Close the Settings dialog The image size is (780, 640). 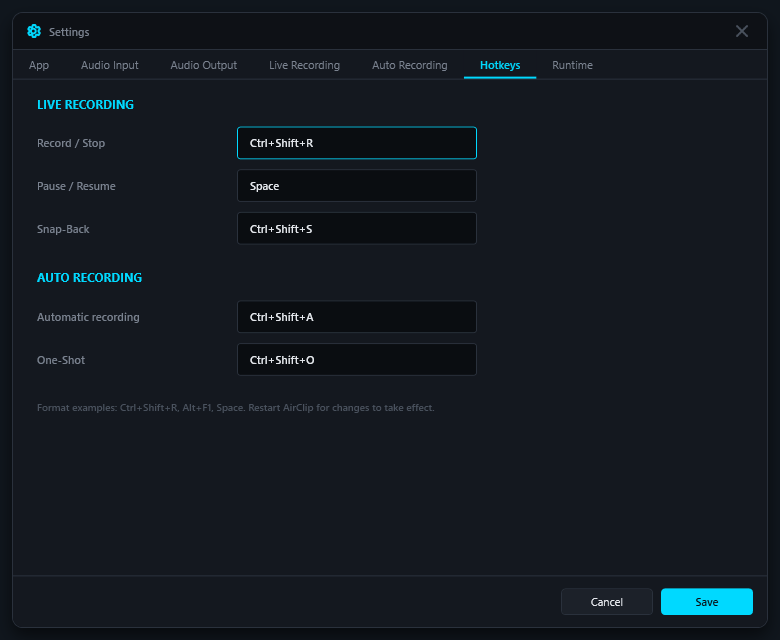coord(741,31)
